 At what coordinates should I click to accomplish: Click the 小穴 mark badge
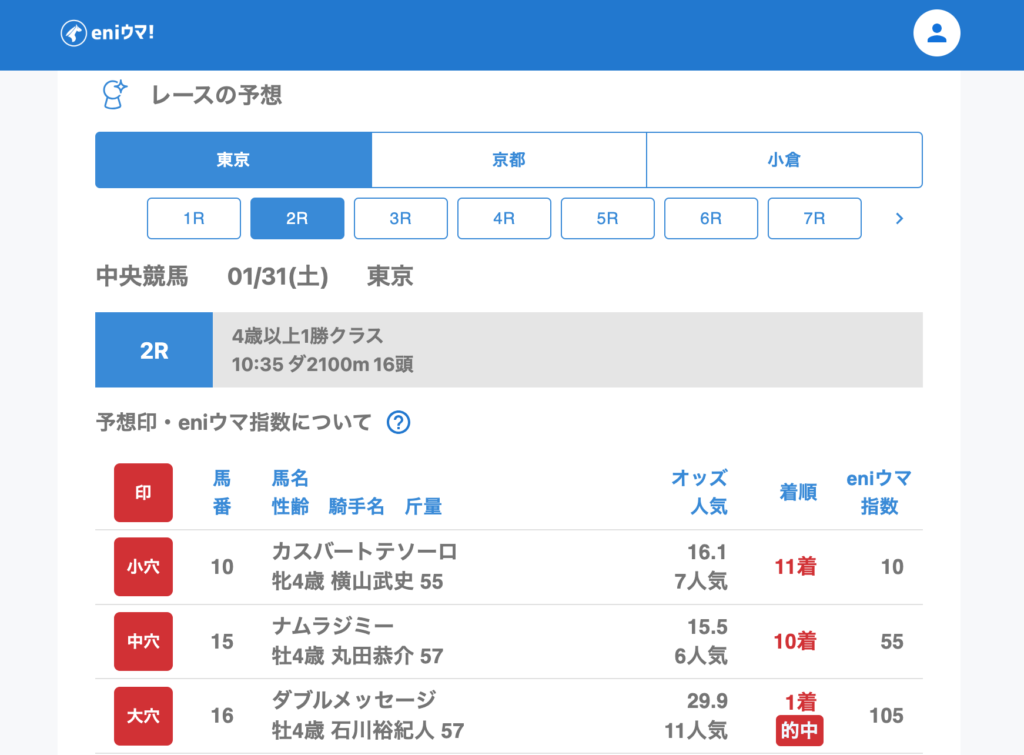point(143,567)
